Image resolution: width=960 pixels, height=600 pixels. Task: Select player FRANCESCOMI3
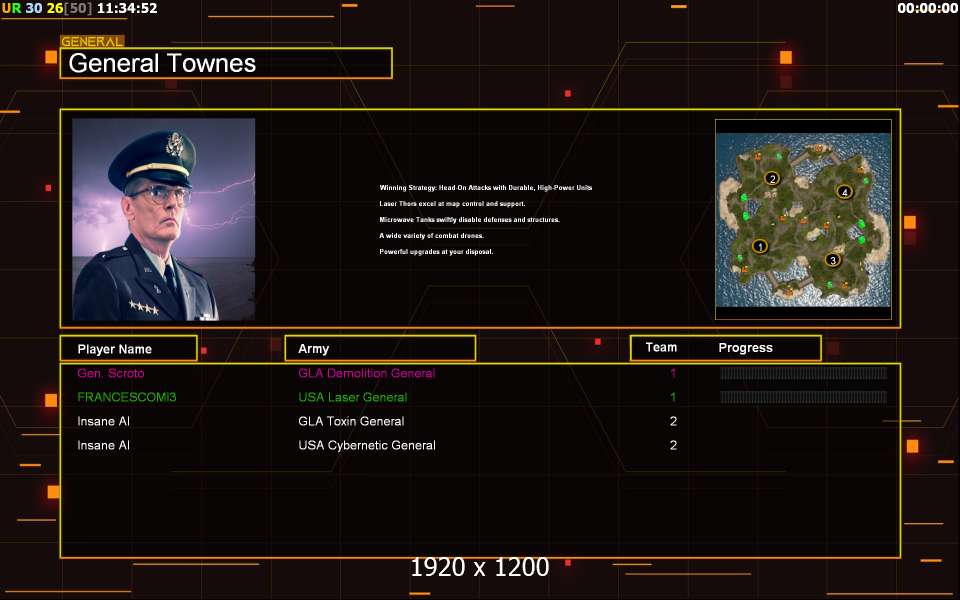127,397
